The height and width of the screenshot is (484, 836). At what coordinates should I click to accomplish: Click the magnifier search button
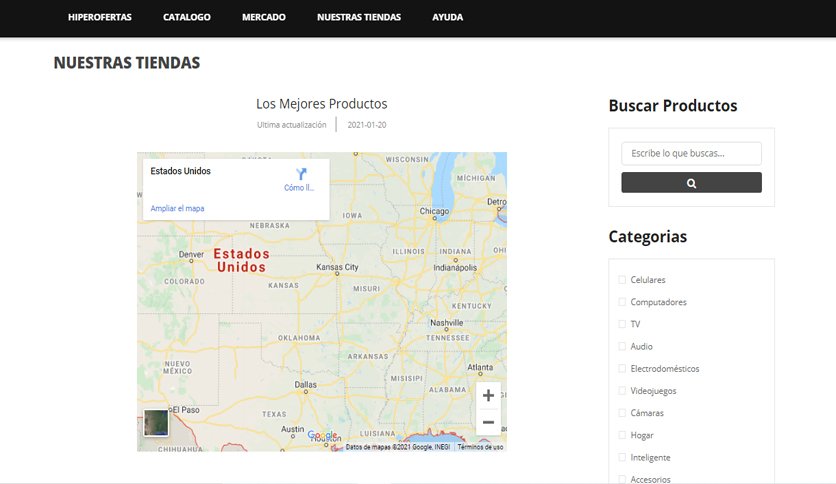pos(691,183)
